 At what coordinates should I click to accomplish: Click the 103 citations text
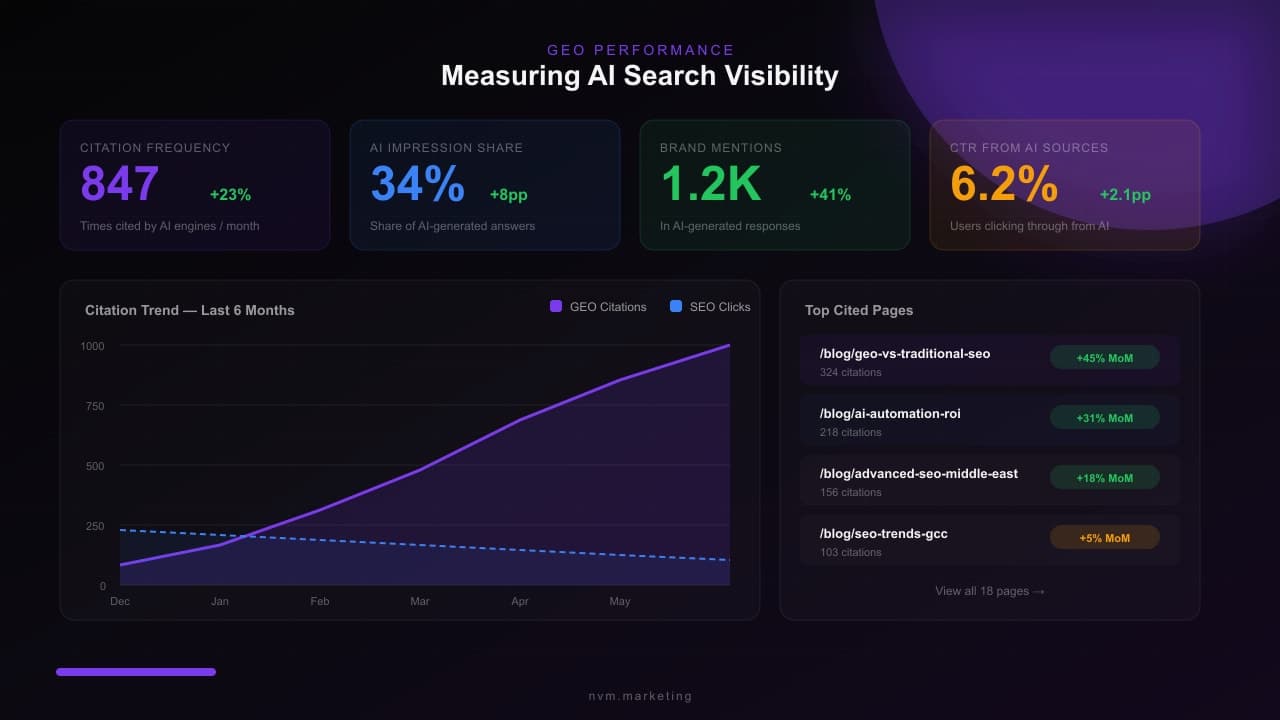pos(851,552)
